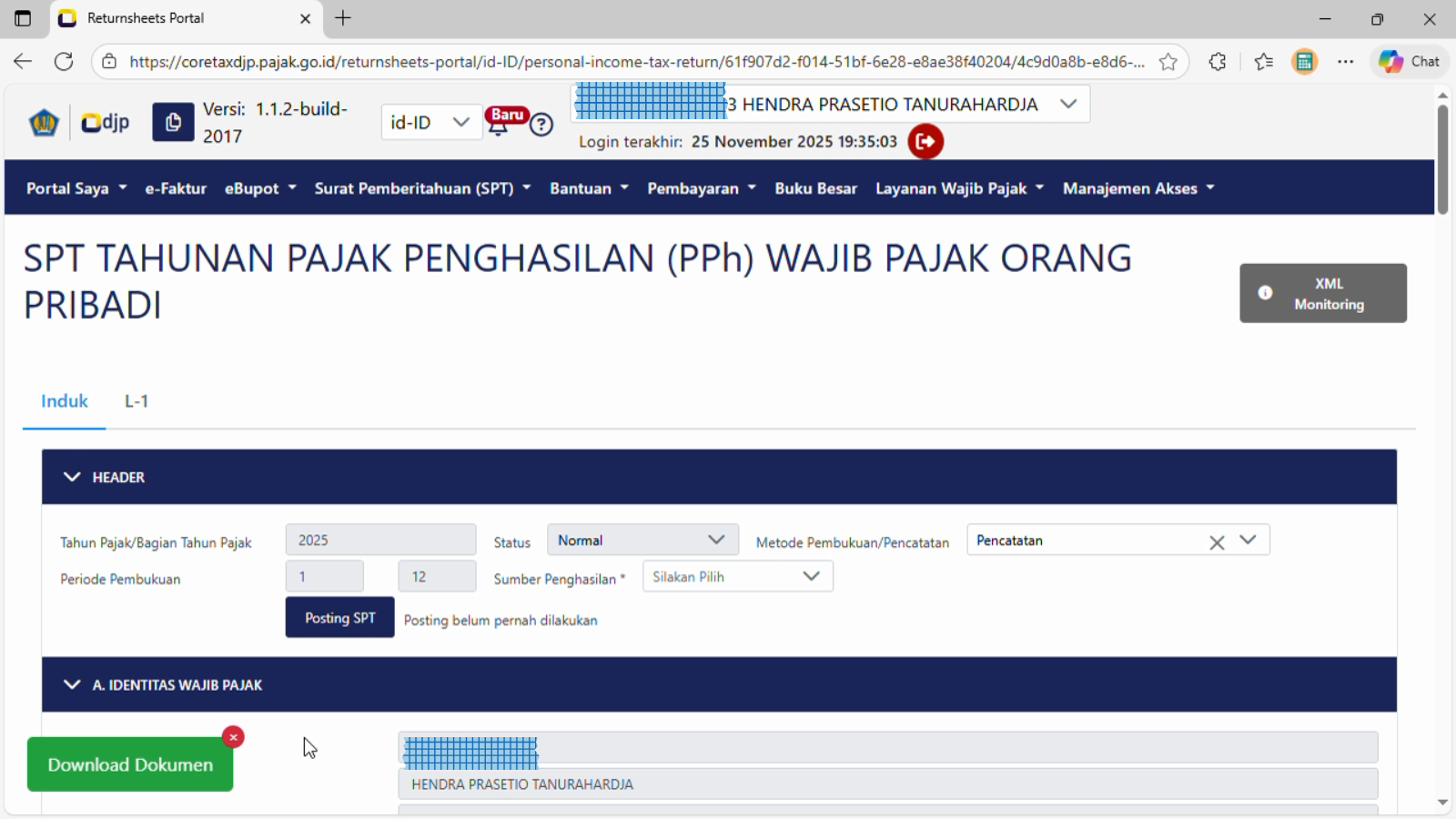
Task: Switch to the L-1 tab
Action: 136,401
